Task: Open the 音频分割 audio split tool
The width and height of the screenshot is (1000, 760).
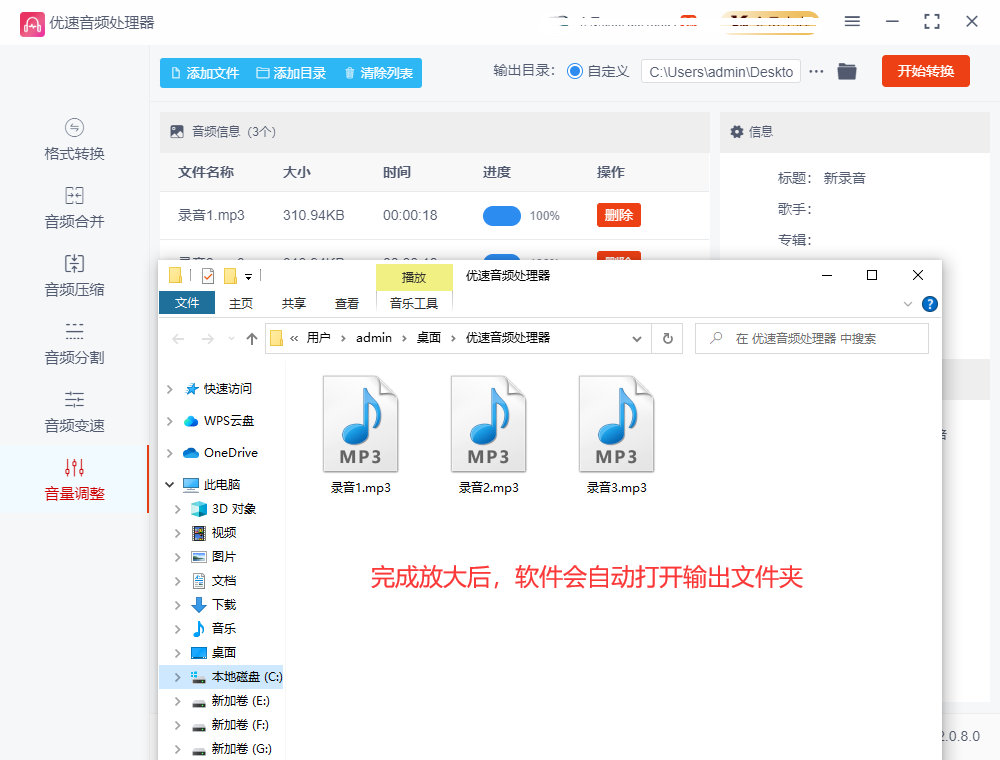Action: pyautogui.click(x=74, y=344)
